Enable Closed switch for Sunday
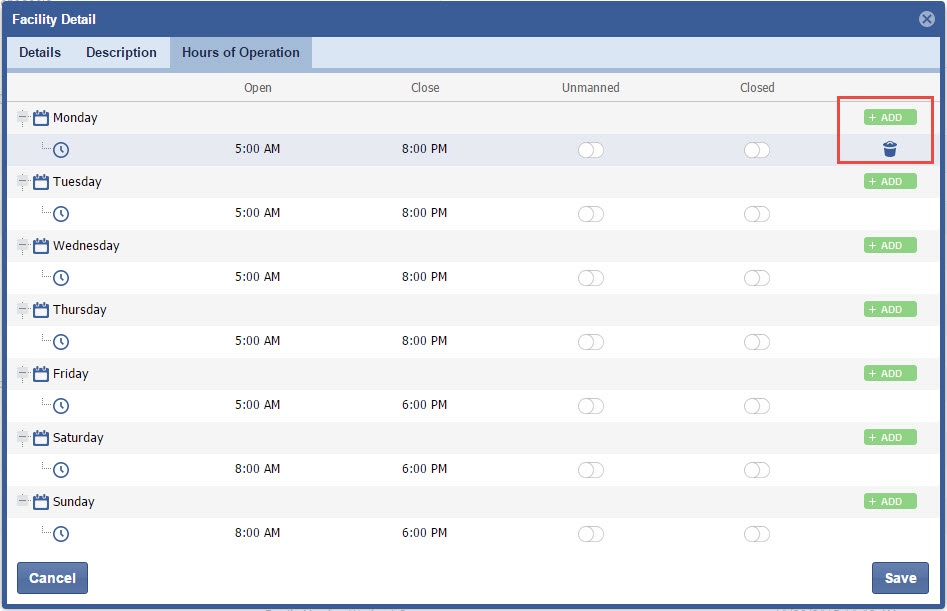 pos(757,534)
